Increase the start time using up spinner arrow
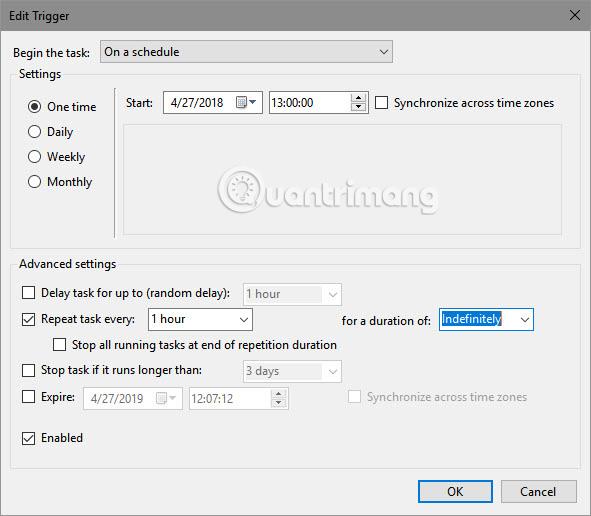 pos(358,98)
